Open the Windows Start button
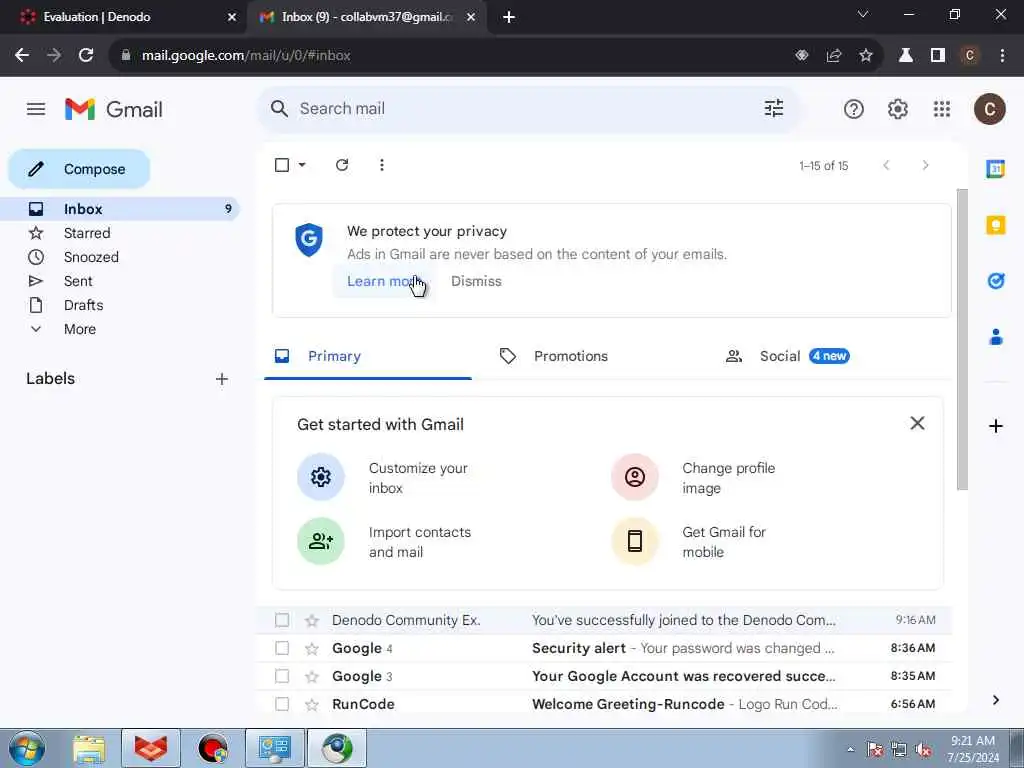 click(27, 748)
